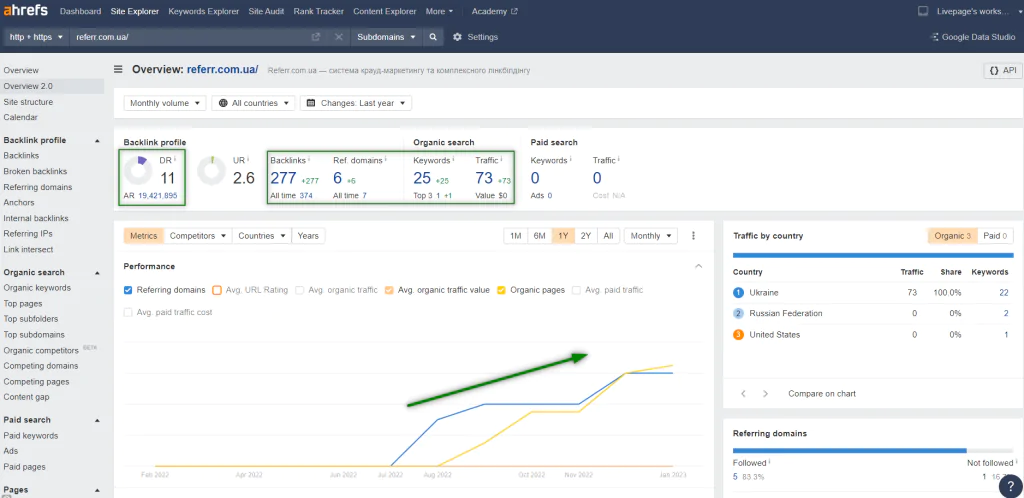This screenshot has width=1024, height=498.
Task: Click the monitor icon near Livepage's workspace
Action: coord(923,11)
